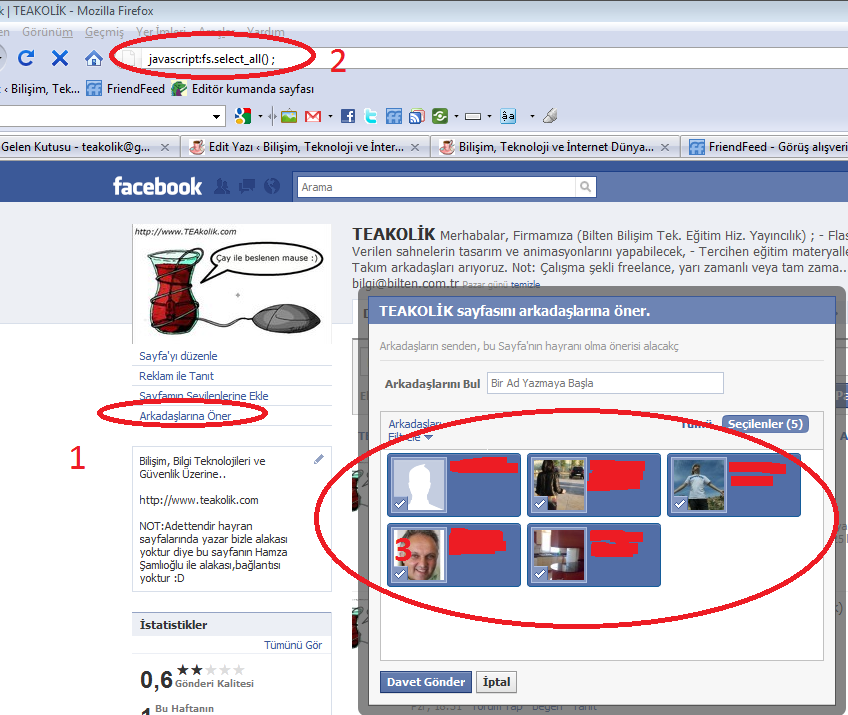The image size is (848, 715).
Task: Open the toolbar search box dropdown
Action: pos(216,116)
